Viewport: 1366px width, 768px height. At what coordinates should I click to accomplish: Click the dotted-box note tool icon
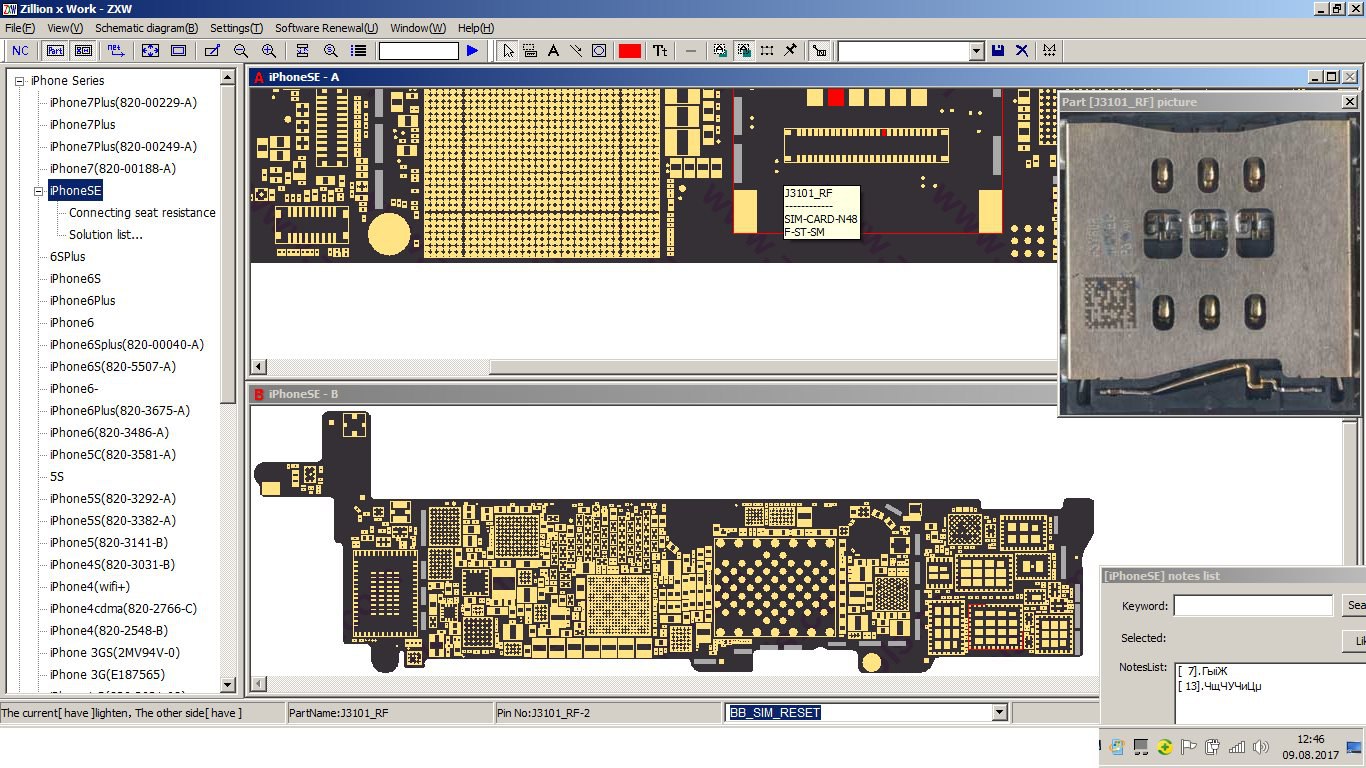(530, 50)
